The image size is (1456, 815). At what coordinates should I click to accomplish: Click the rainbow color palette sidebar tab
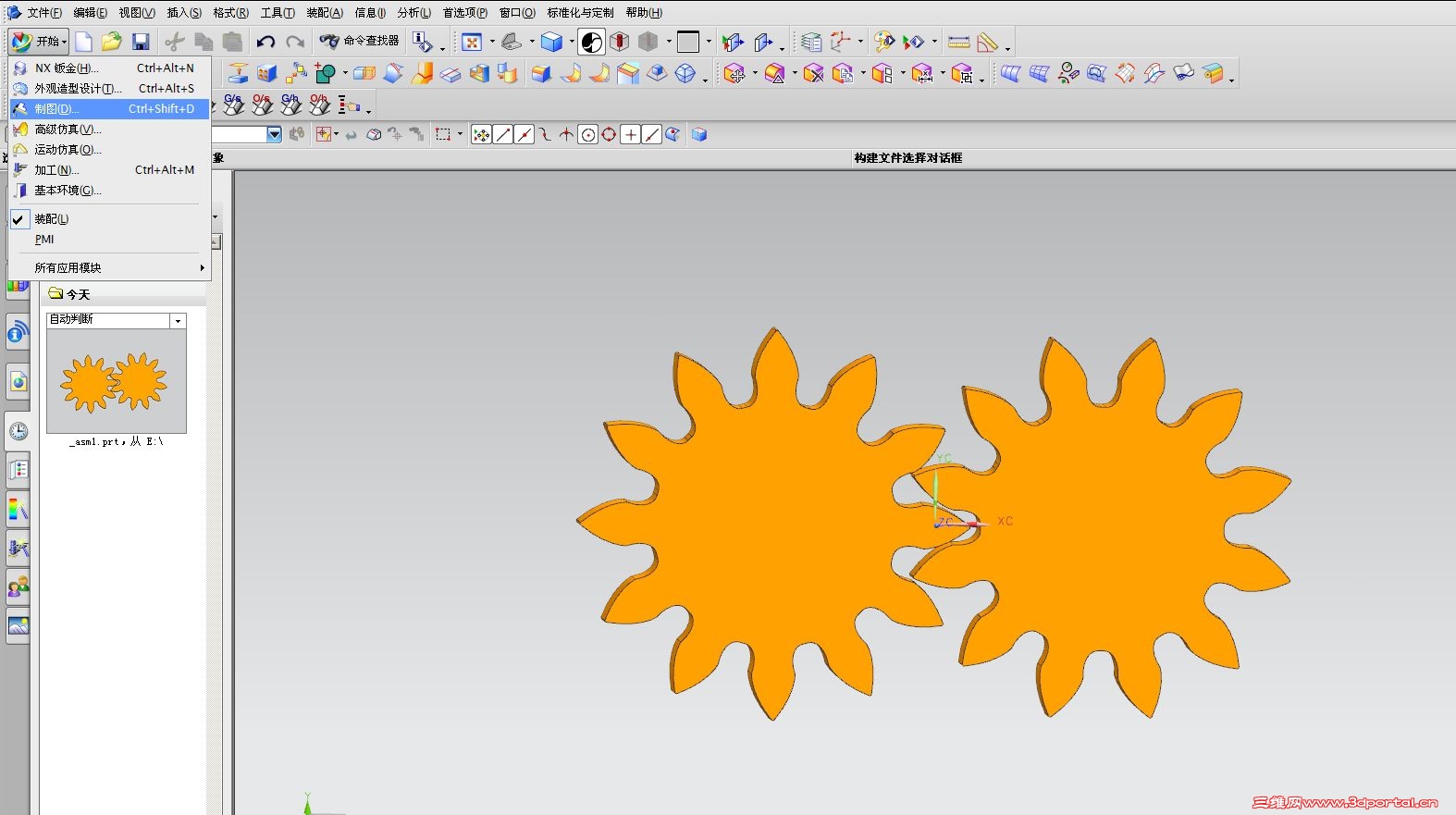pyautogui.click(x=19, y=509)
